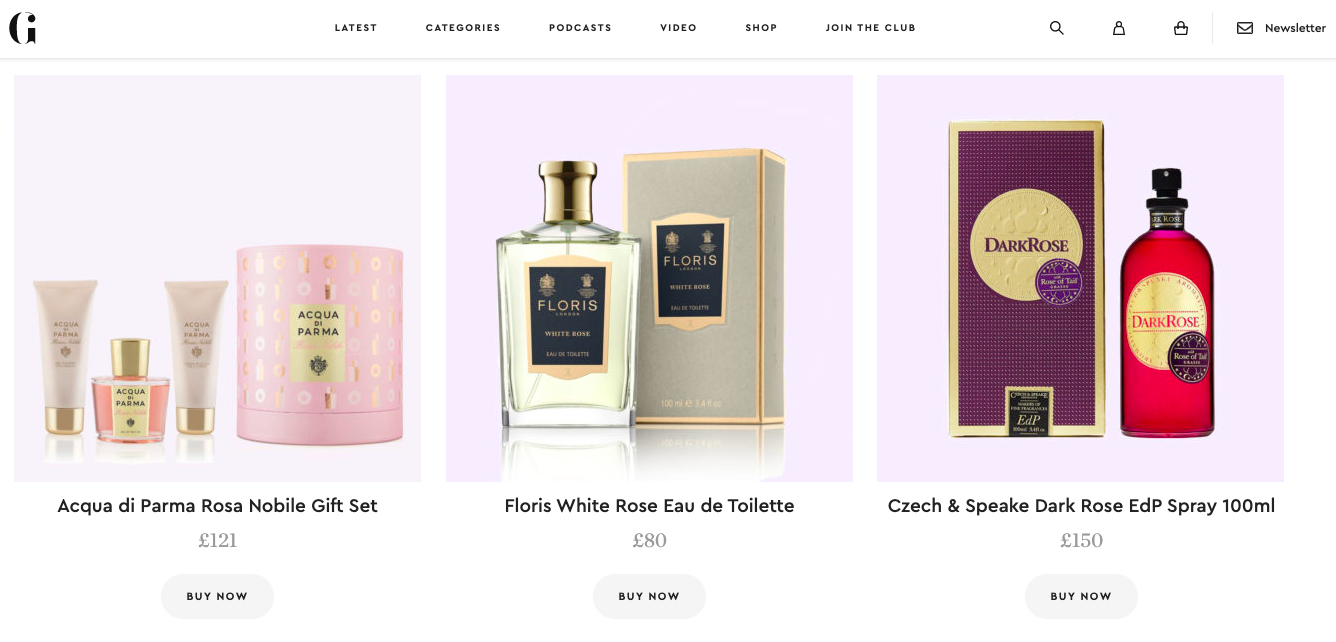The width and height of the screenshot is (1336, 642).
Task: Open the Acqua di Parma product image
Action: (217, 278)
